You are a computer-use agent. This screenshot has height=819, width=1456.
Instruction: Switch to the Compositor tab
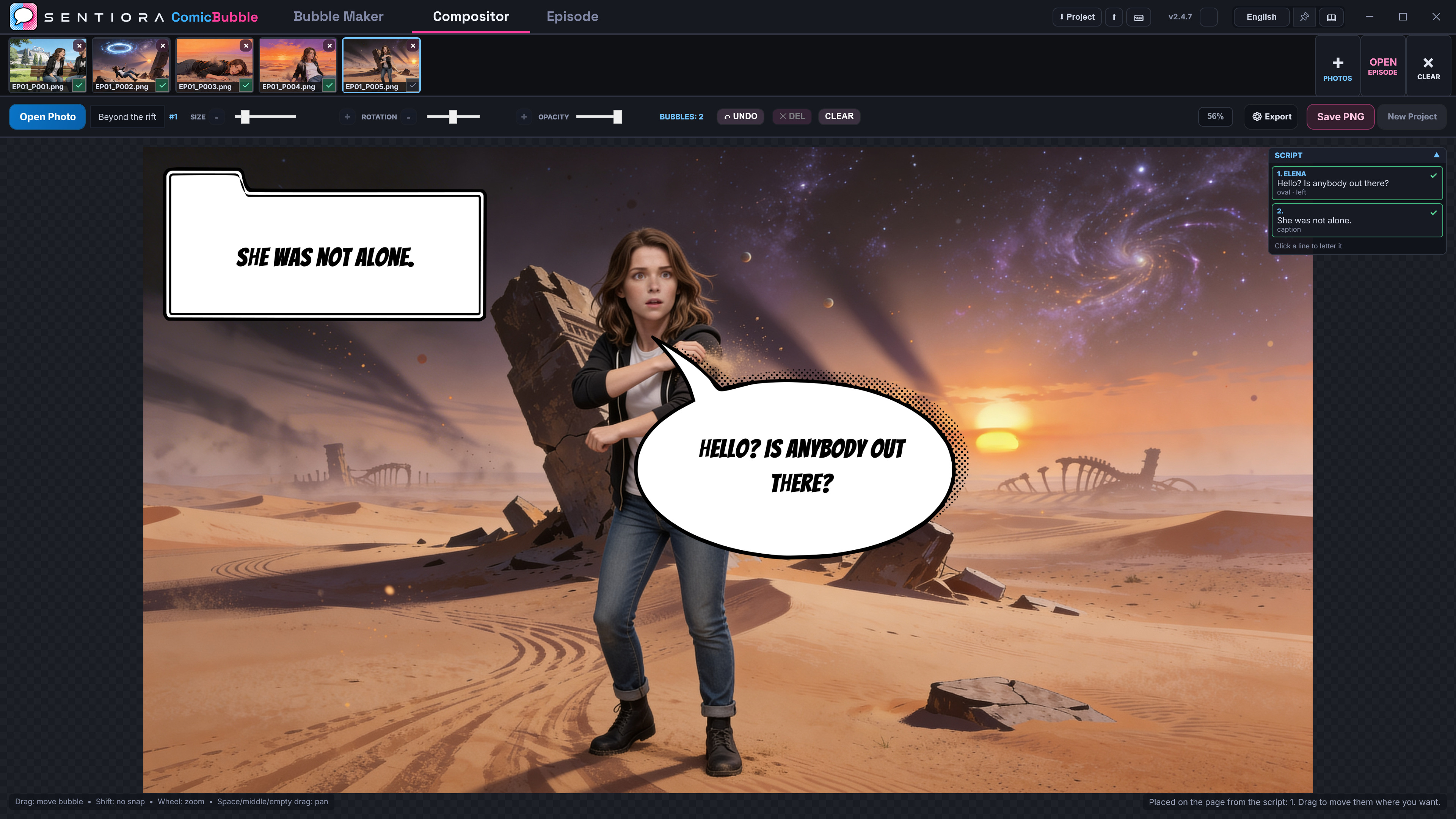(471, 16)
